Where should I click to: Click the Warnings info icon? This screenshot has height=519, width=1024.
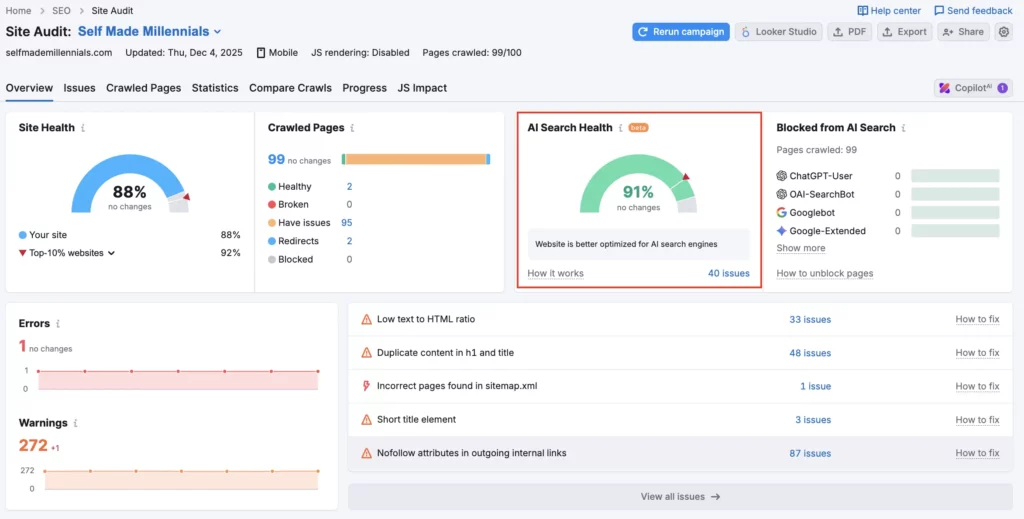(75, 423)
